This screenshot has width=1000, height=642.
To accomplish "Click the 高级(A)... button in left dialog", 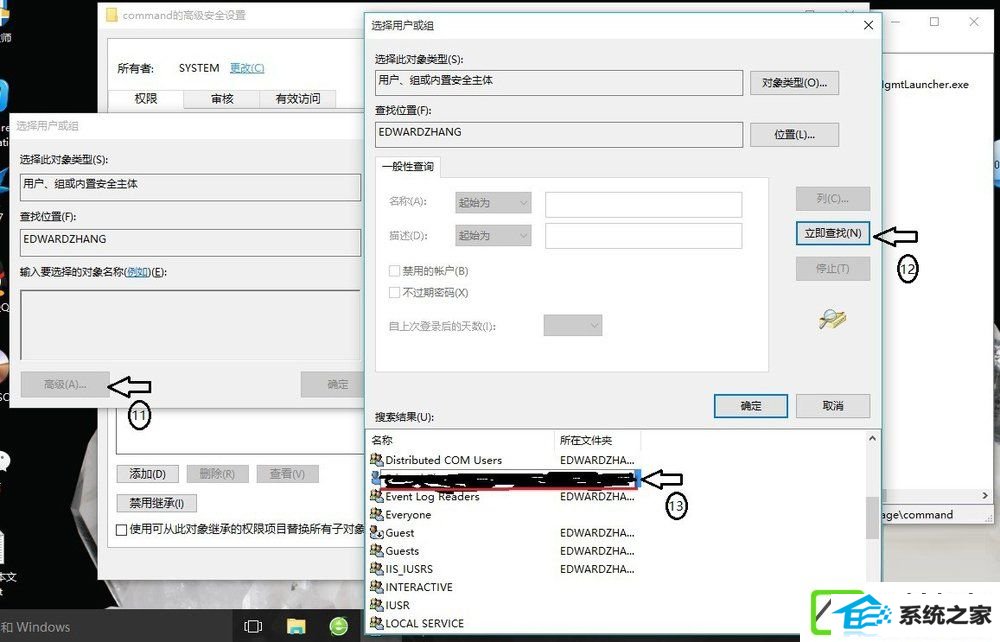I will (x=65, y=384).
